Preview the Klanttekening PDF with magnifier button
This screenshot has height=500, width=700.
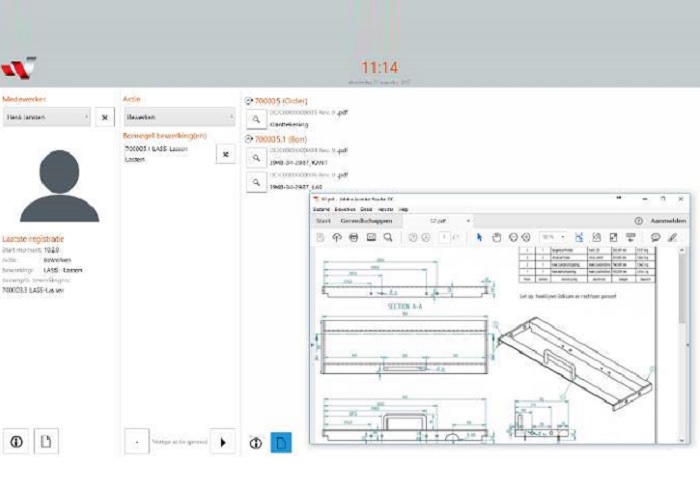[255, 118]
